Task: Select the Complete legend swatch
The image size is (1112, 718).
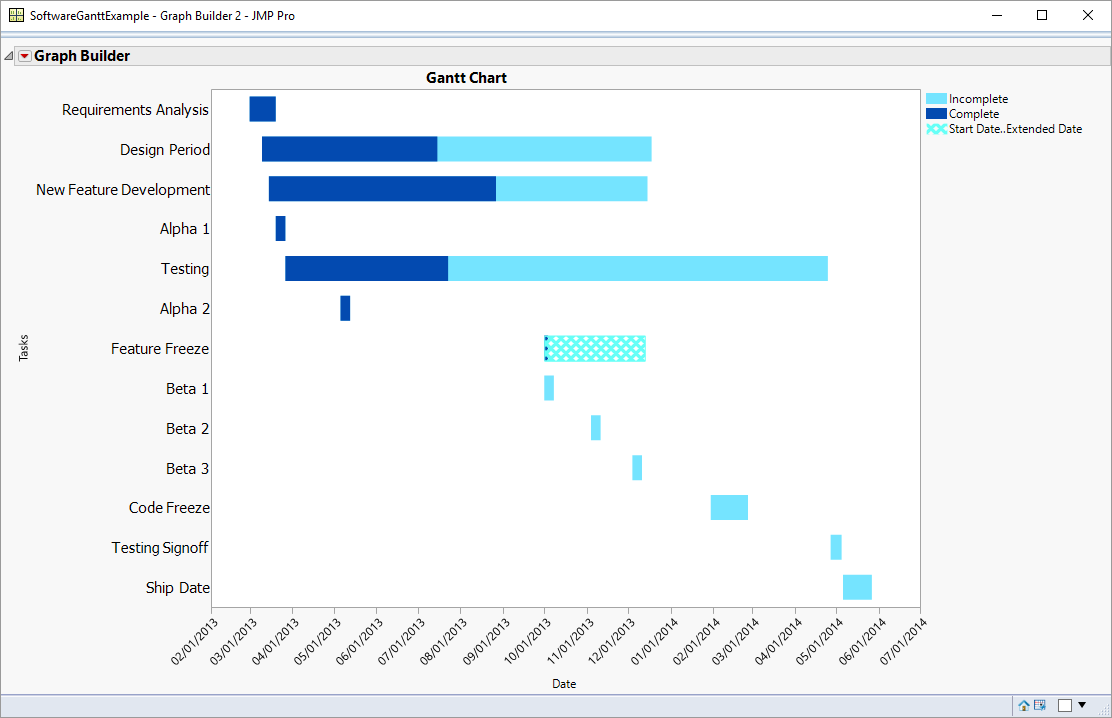Action: click(x=936, y=113)
